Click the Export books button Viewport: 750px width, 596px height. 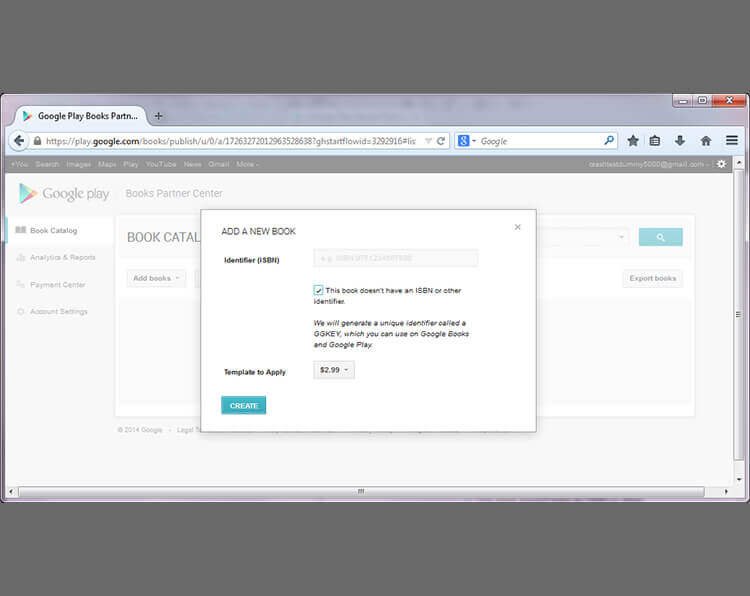click(652, 278)
